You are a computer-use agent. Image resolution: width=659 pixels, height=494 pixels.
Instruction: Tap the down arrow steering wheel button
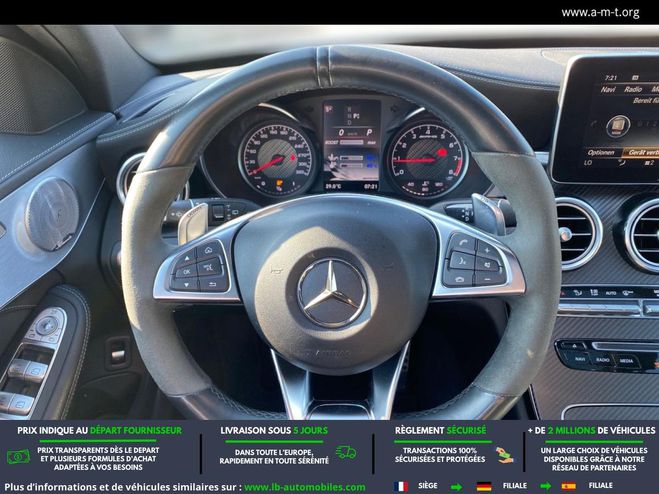pyautogui.click(x=184, y=285)
